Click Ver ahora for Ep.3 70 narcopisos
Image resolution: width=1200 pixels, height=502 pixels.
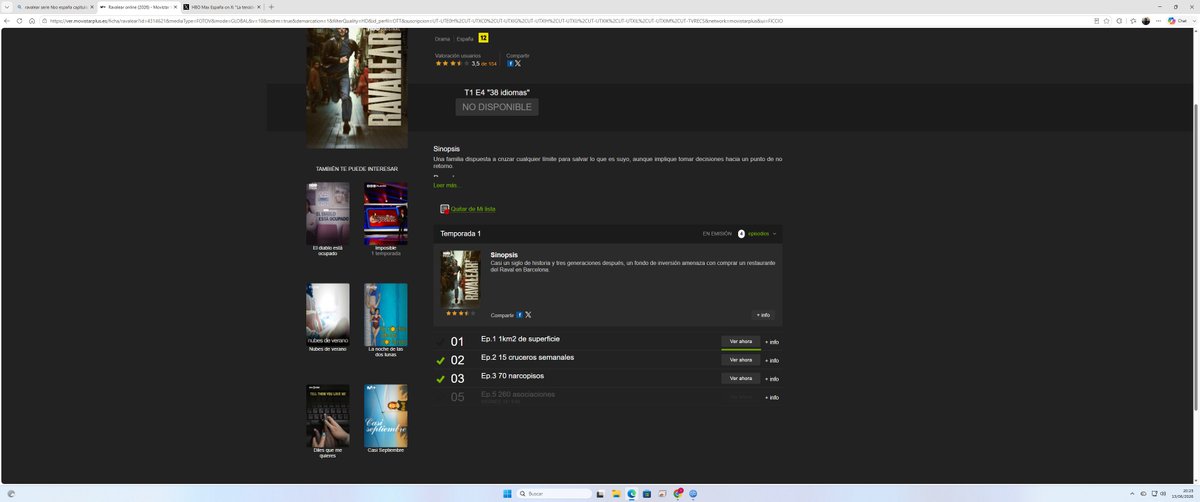741,379
